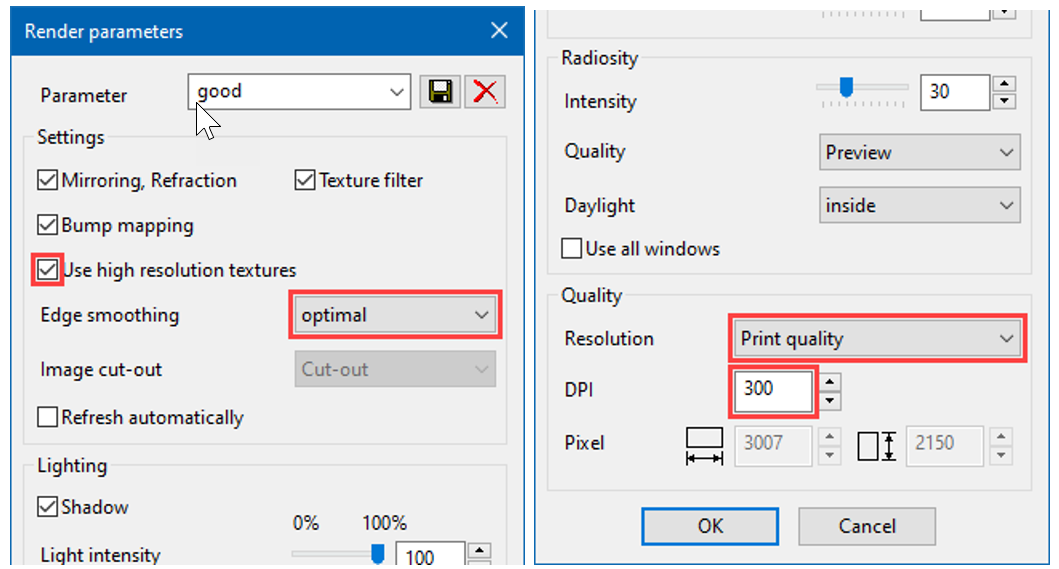Decrease Radiosity Intensity with down arrow
The image size is (1059, 569).
pyautogui.click(x=1006, y=102)
